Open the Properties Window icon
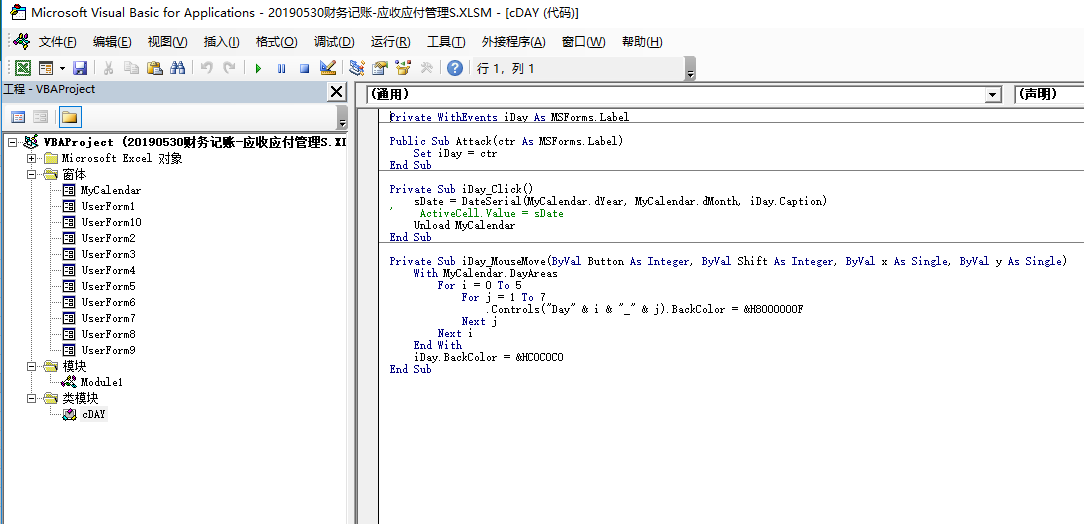Screen dimensions: 1084x524 click(x=380, y=68)
